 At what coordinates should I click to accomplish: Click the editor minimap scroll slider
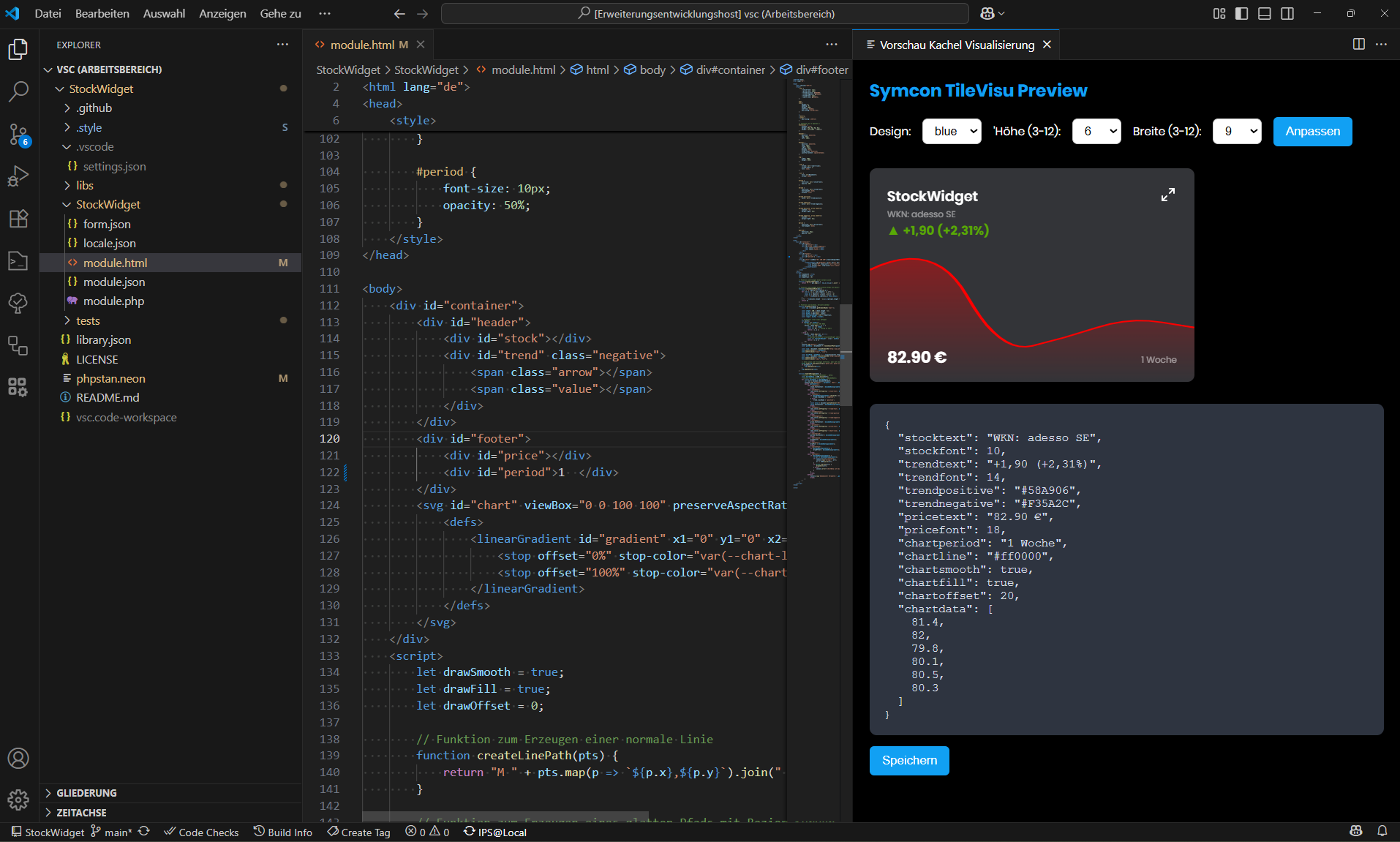click(x=846, y=355)
